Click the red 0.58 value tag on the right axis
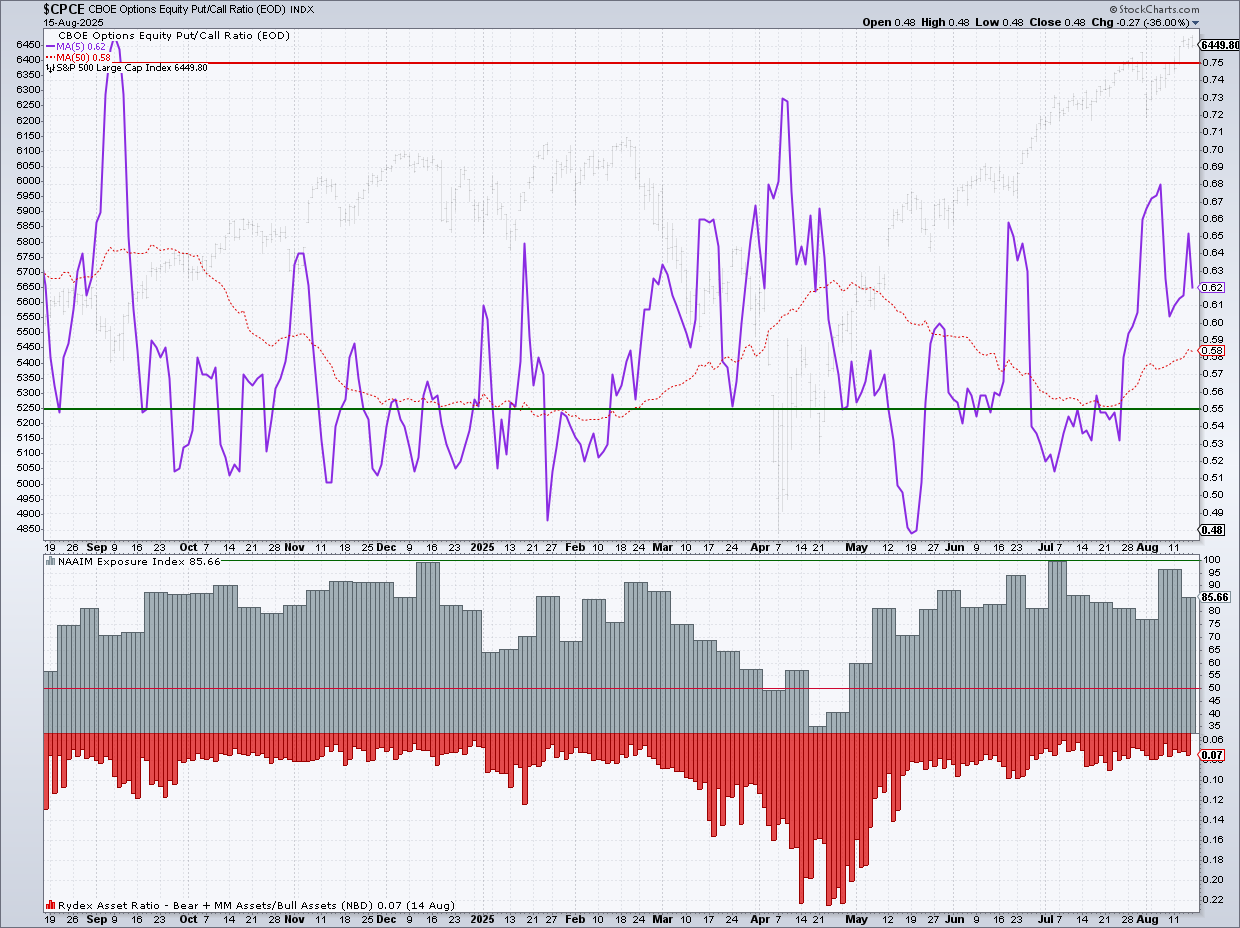The width and height of the screenshot is (1240, 928). point(1212,351)
